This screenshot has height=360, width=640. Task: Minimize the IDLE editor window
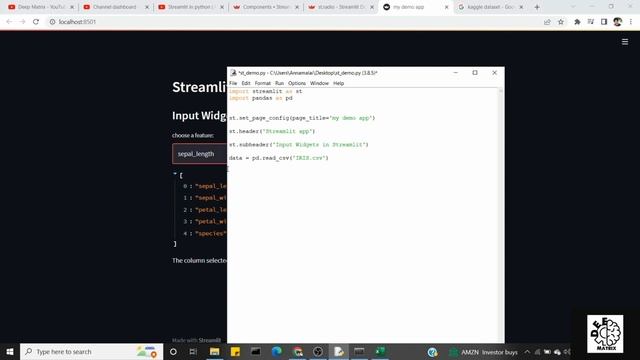coord(456,73)
